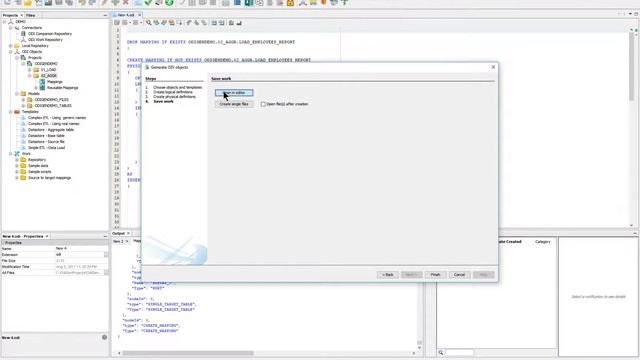Expand the ODIGENDEMO_TABLES model node

tap(23, 106)
